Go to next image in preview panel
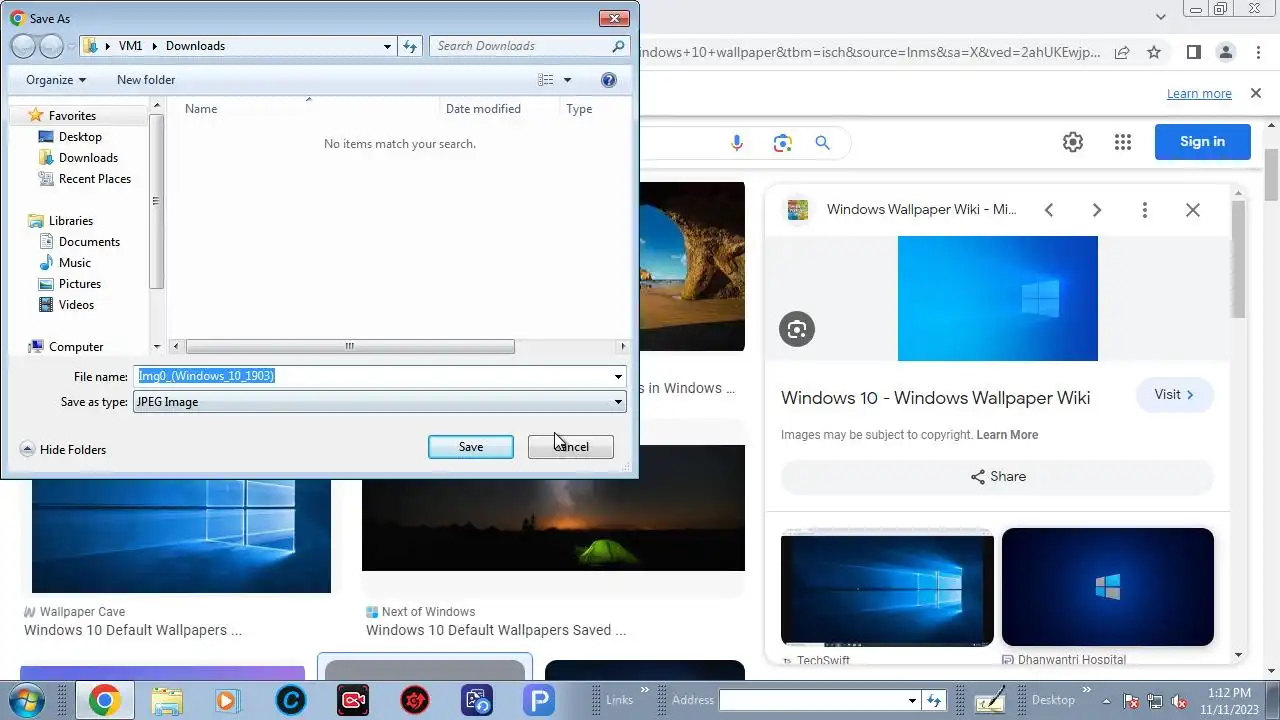The image size is (1280, 720). 1097,210
